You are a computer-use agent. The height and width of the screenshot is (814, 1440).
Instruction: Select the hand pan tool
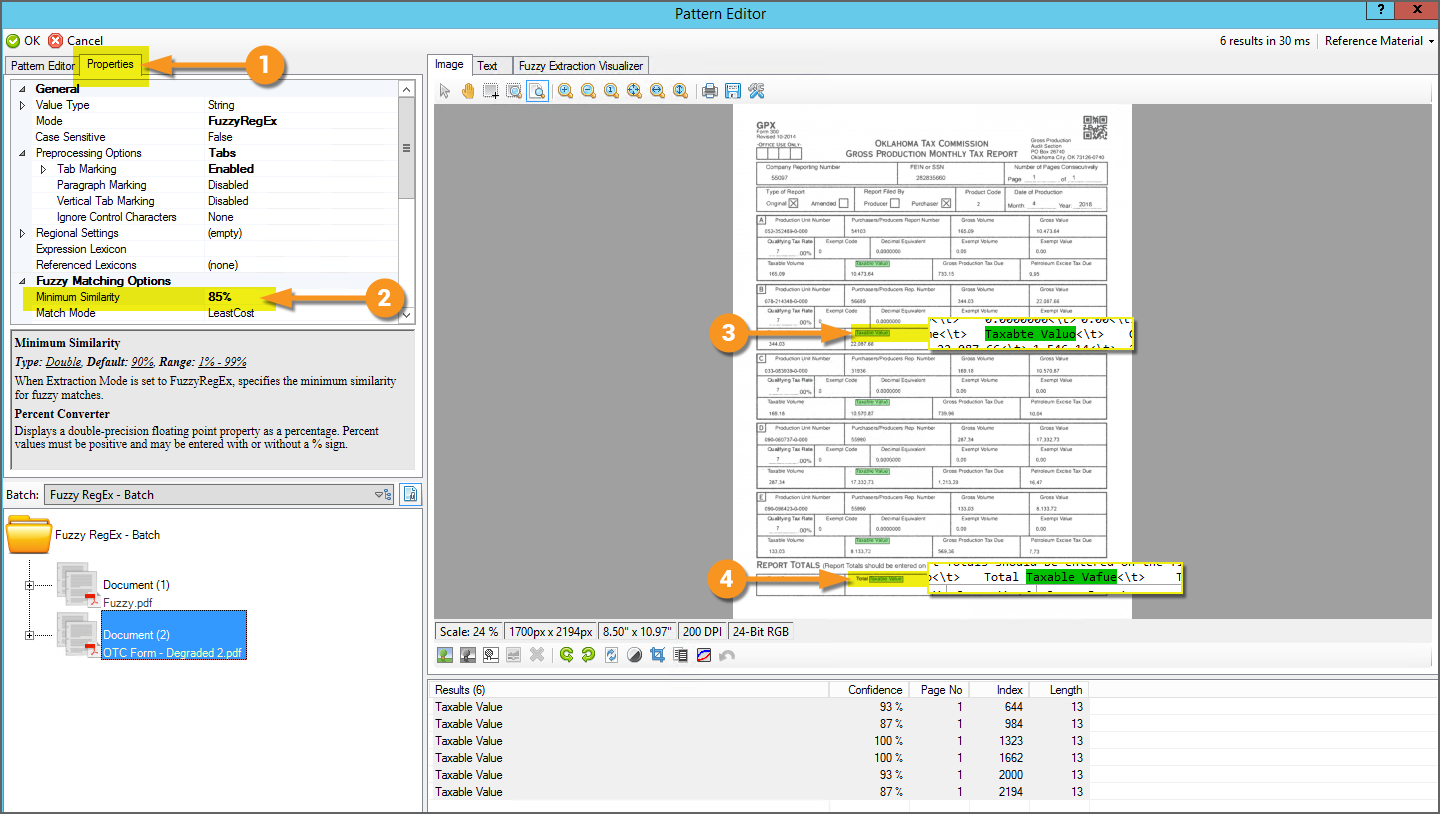468,91
